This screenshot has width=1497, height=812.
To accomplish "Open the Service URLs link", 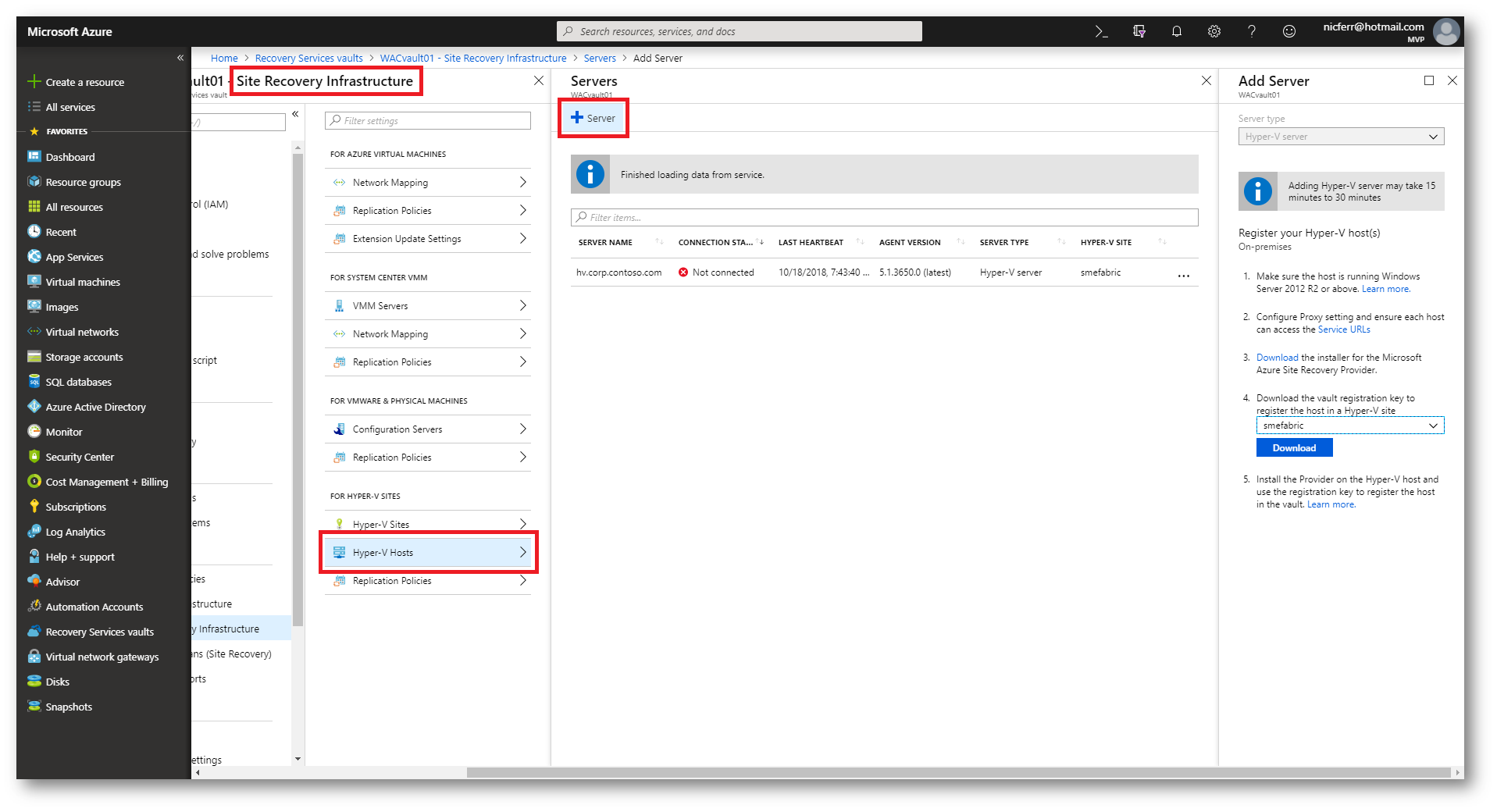I will coord(1344,329).
